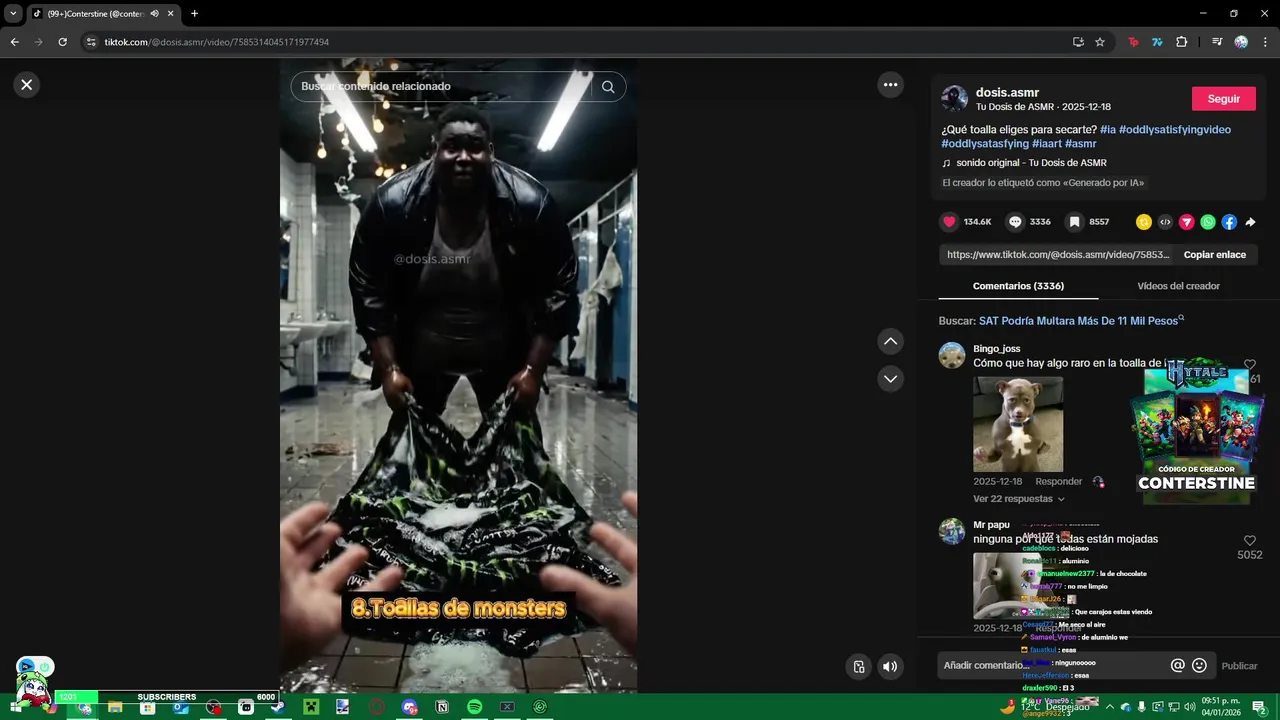This screenshot has height=720, width=1280.
Task: Share the video to WhatsApp
Action: coord(1208,222)
